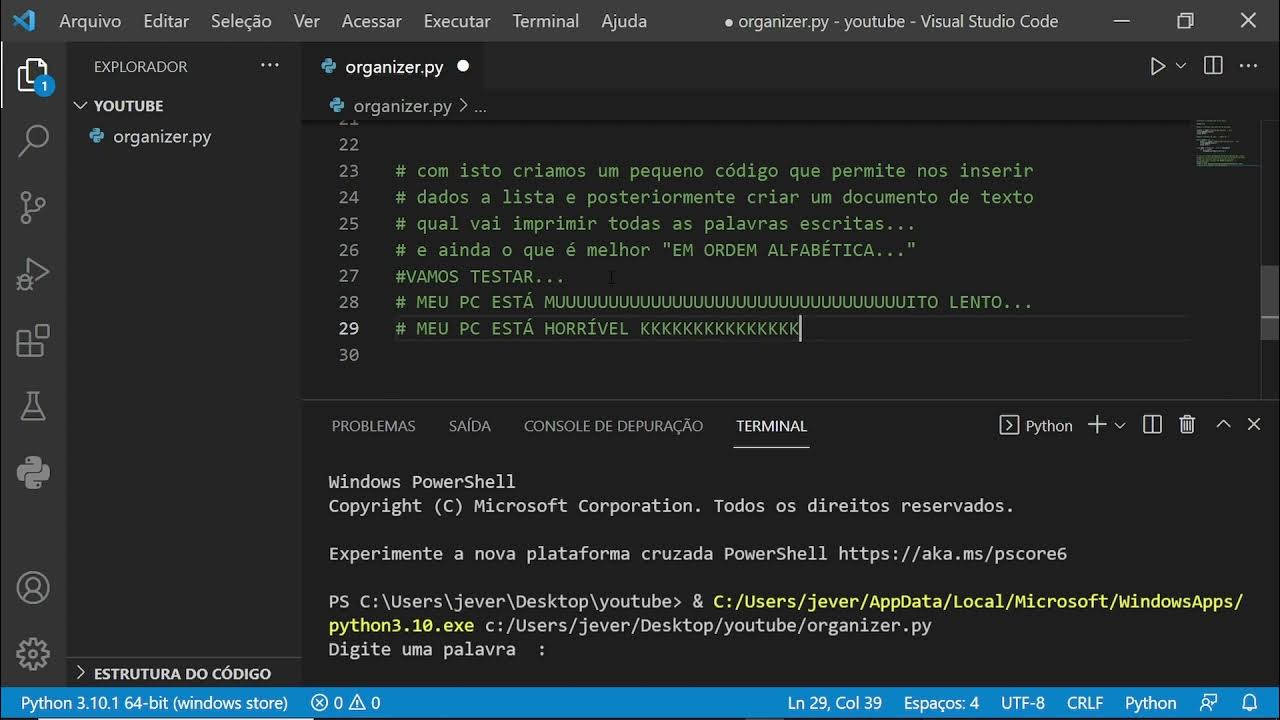Click the Python 3.10.1 interpreter selector
The image size is (1280, 720).
pyautogui.click(x=154, y=703)
